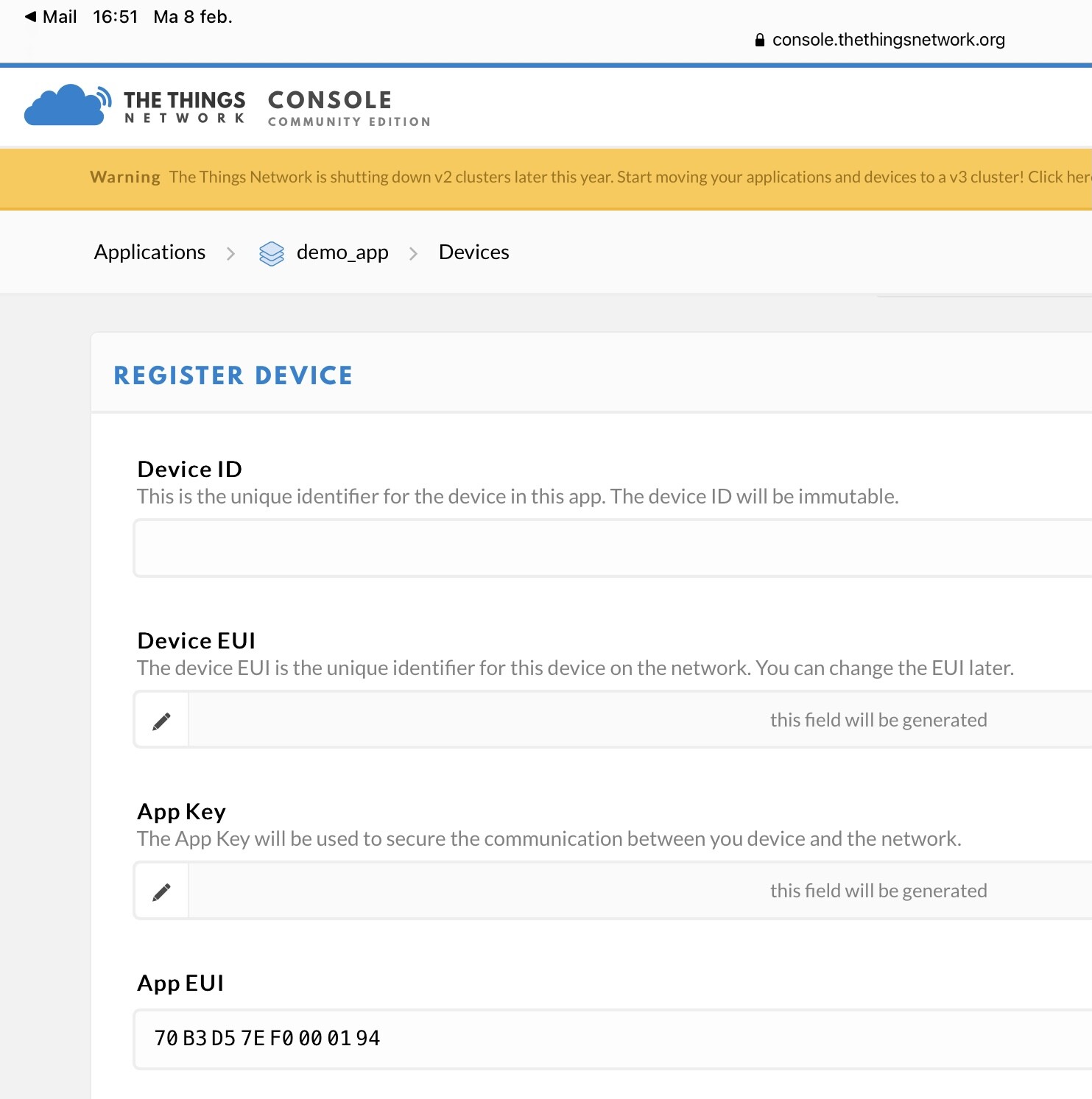Click the pencil icon for Device EUI
The width and height of the screenshot is (1092, 1099).
click(161, 721)
